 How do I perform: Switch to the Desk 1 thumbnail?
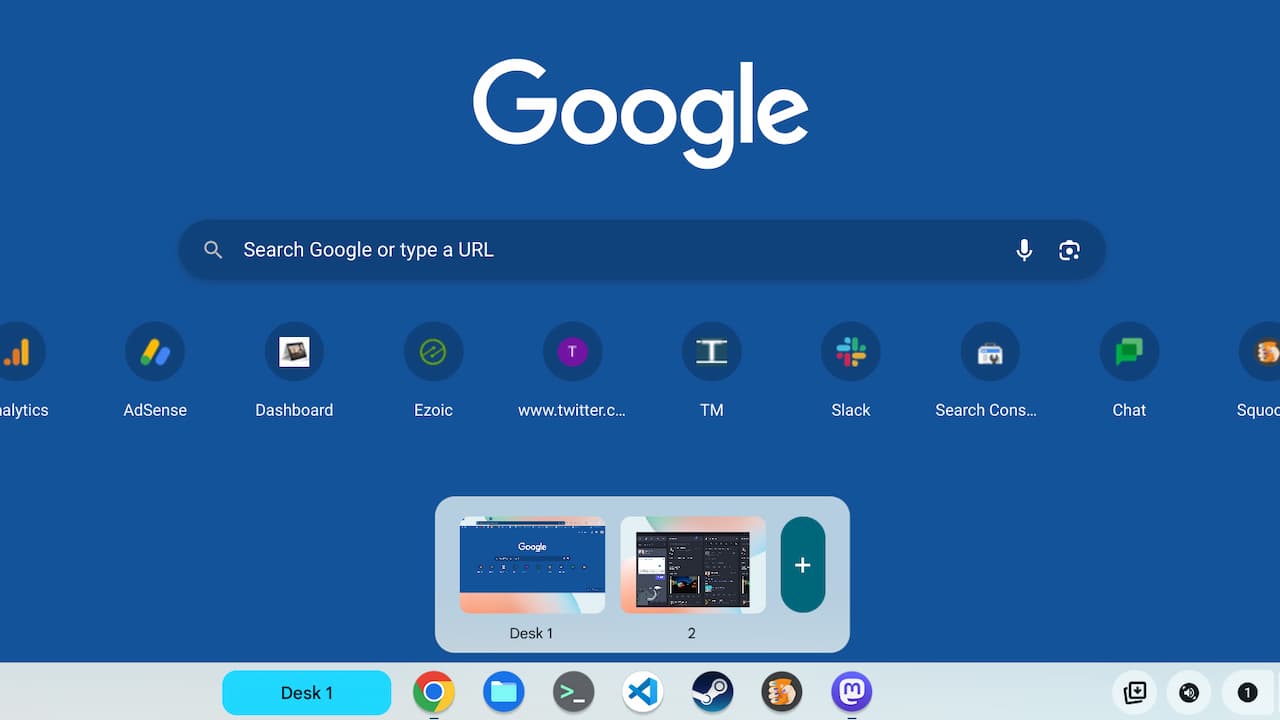[x=532, y=565]
